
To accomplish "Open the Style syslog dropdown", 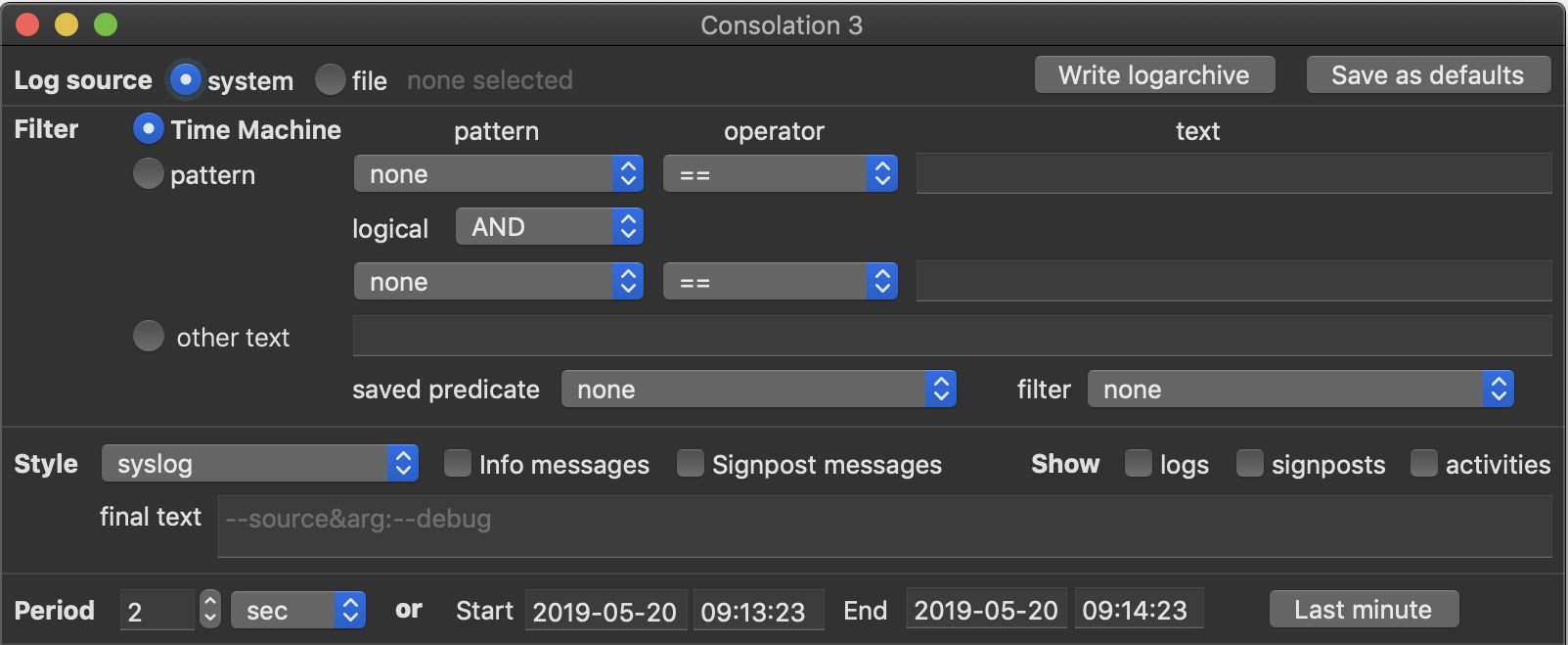I will [x=259, y=464].
